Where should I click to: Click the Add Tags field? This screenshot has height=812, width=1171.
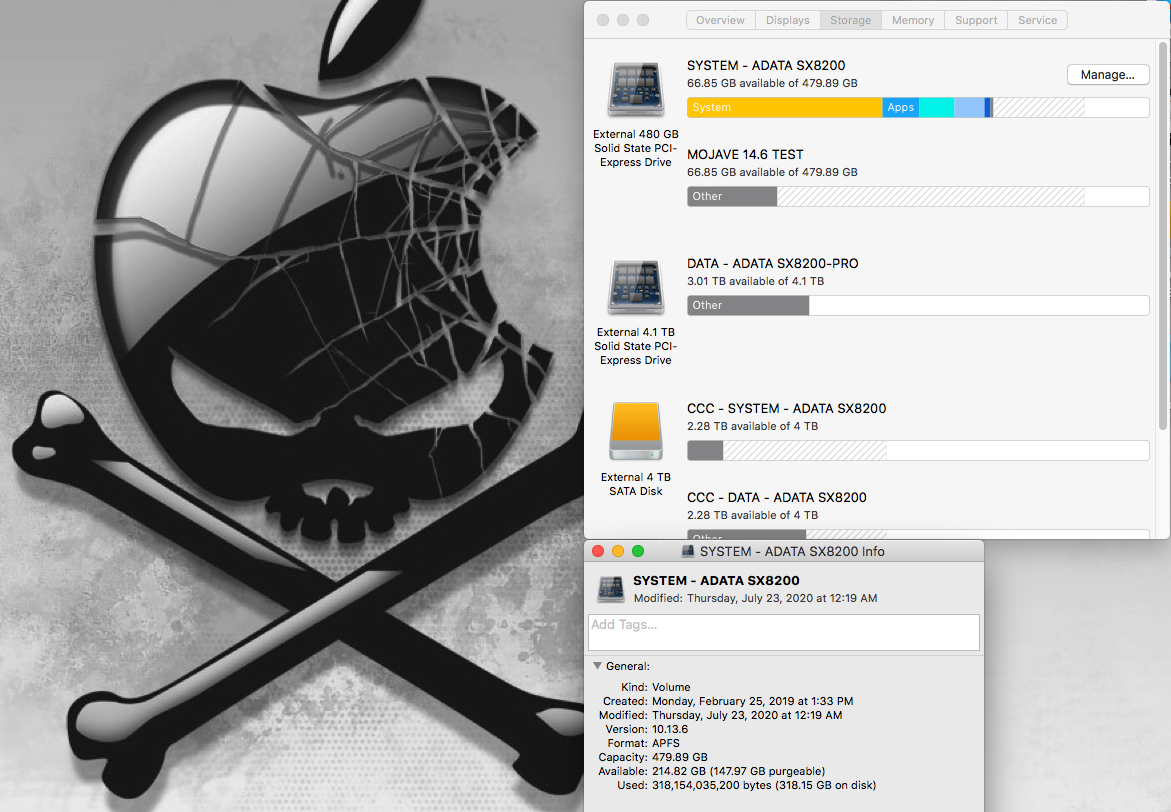783,632
